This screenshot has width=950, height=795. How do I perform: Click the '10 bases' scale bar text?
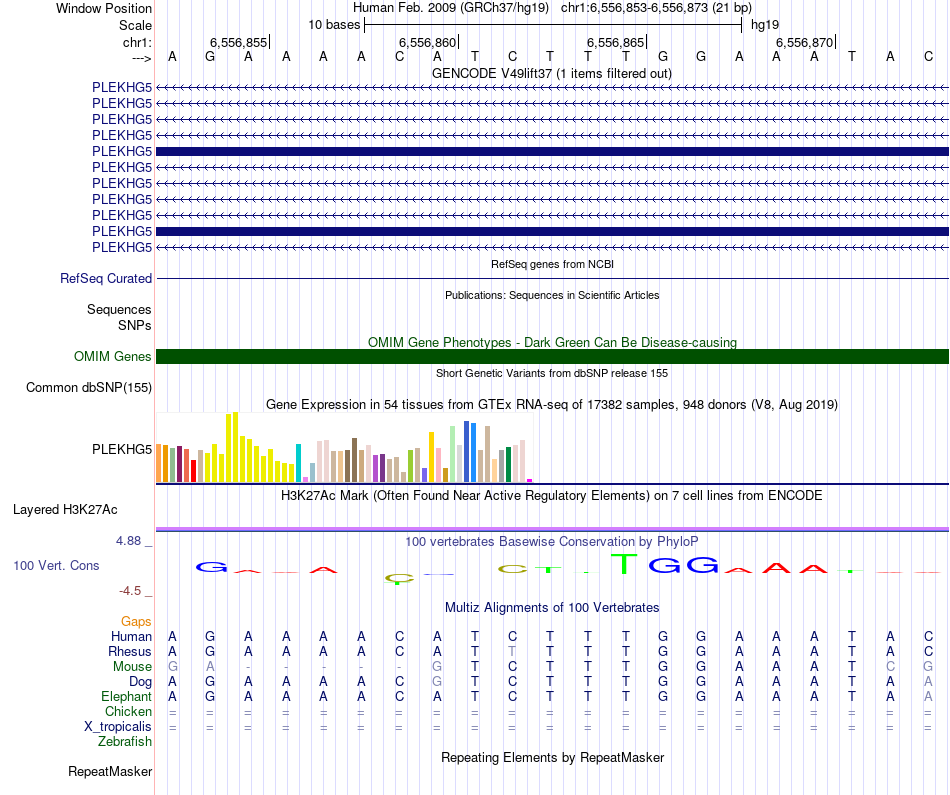[334, 25]
